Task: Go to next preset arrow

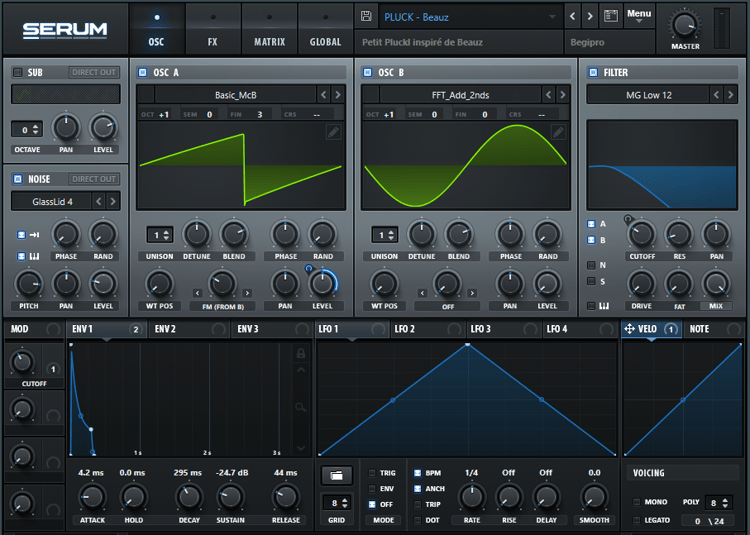Action: [590, 16]
